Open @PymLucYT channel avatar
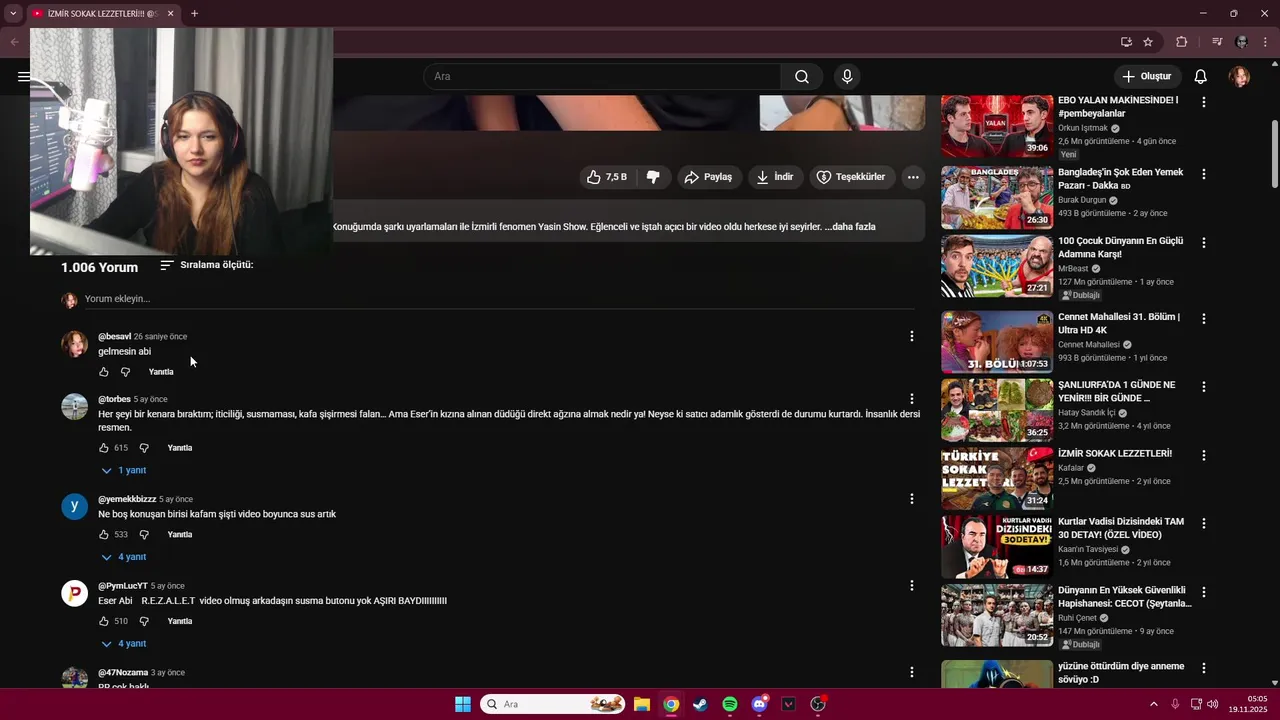This screenshot has height=720, width=1280. click(75, 594)
